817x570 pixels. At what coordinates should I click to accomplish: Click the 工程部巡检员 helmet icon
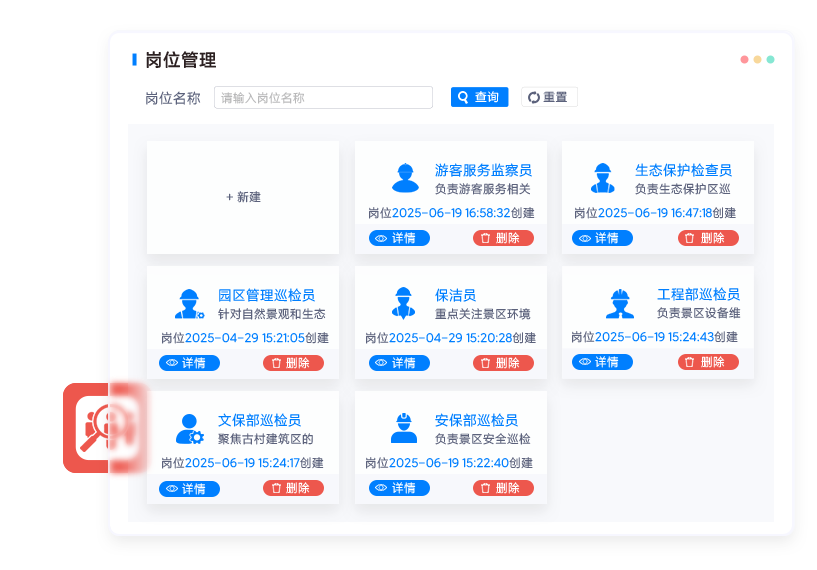[x=619, y=303]
